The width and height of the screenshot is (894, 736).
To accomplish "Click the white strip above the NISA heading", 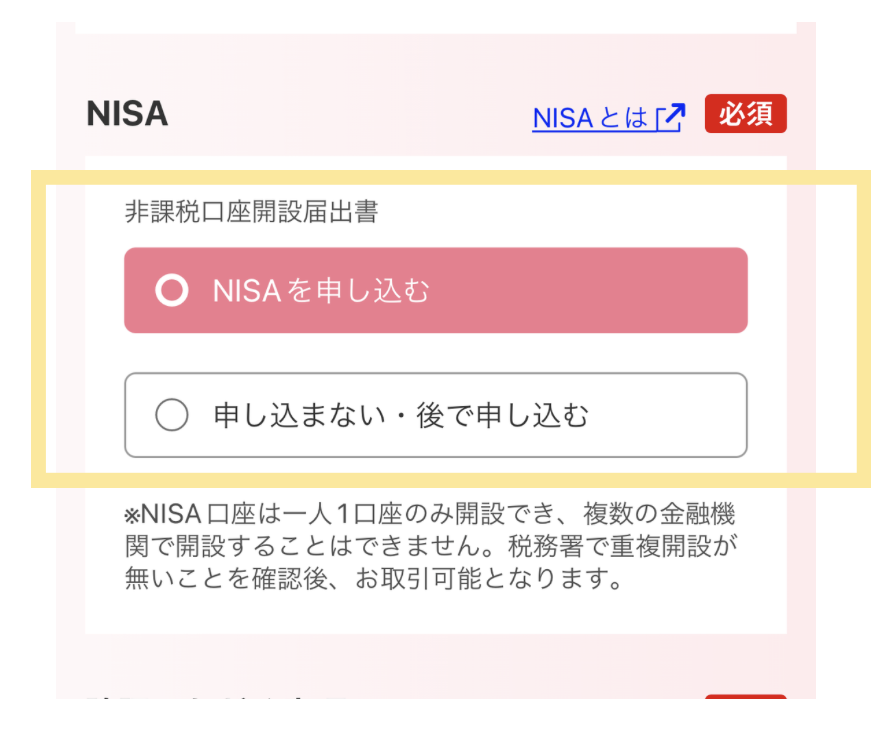I will coord(436,28).
